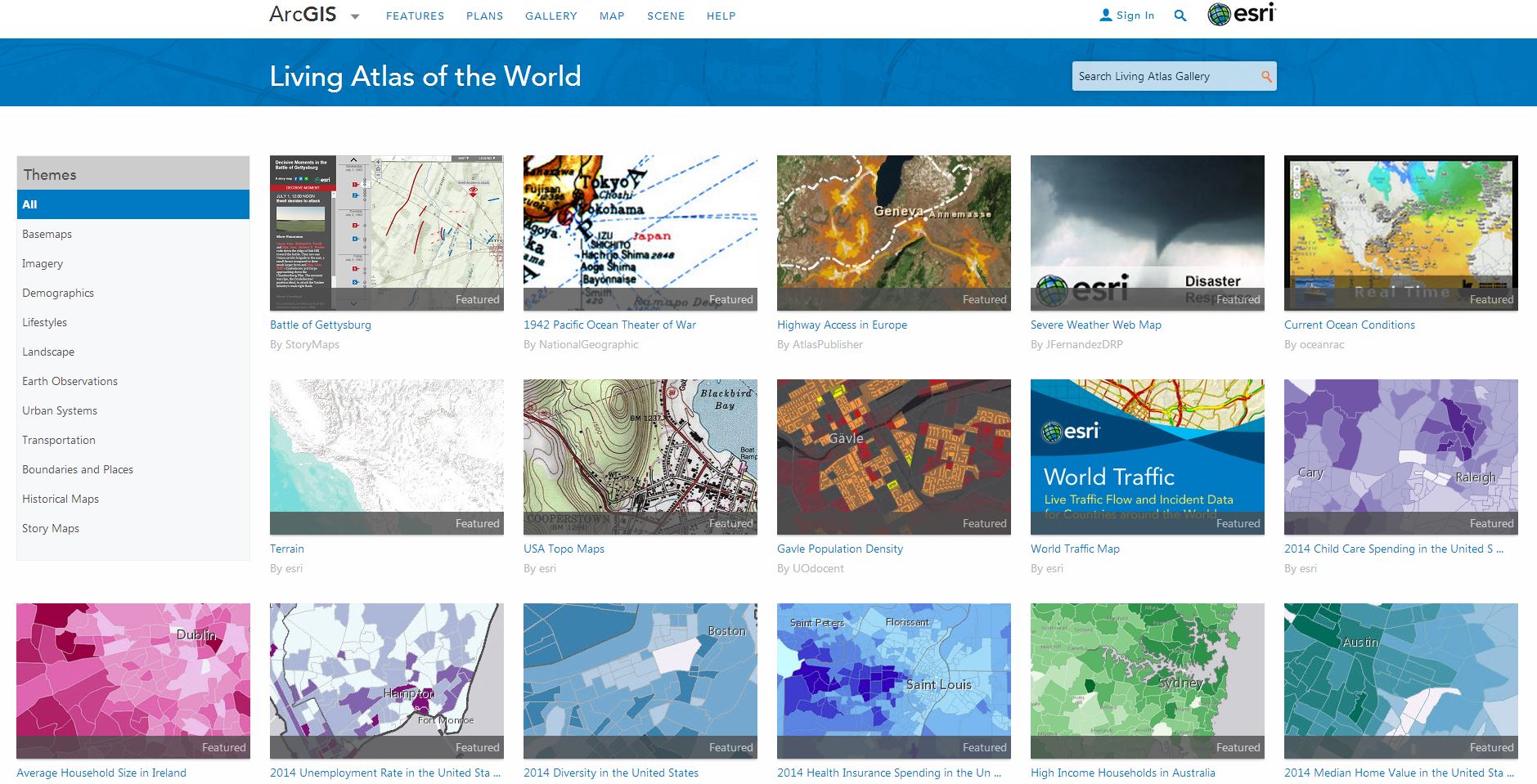Open the USA Topo Maps thumbnail

tap(640, 457)
